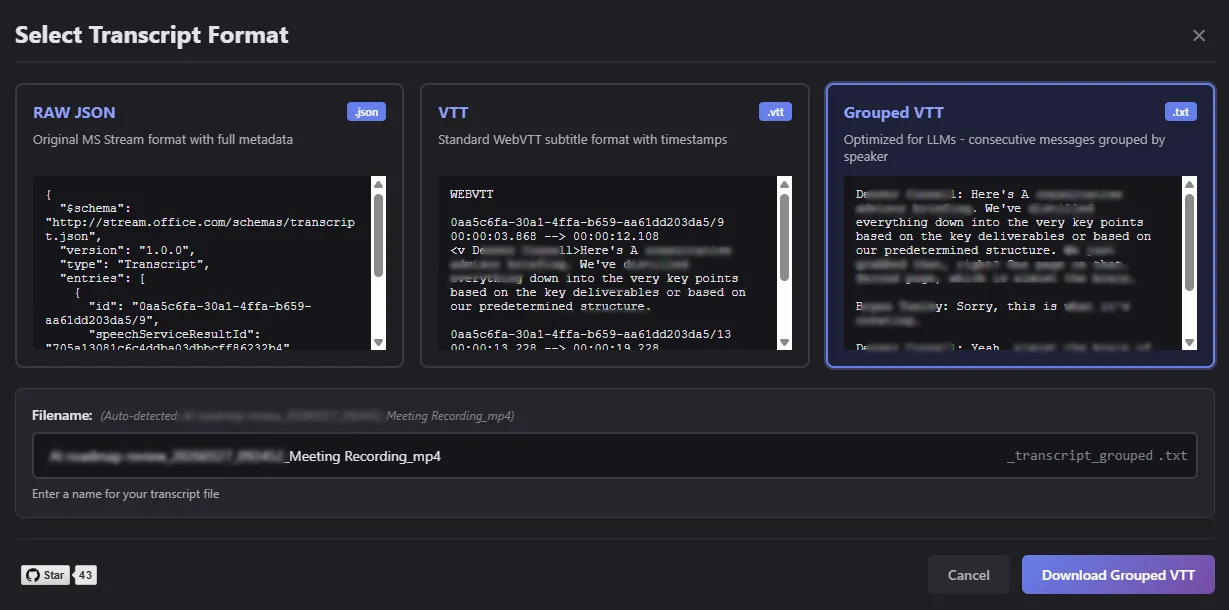Click the Cancel button
This screenshot has height=610, width=1229.
click(x=969, y=575)
